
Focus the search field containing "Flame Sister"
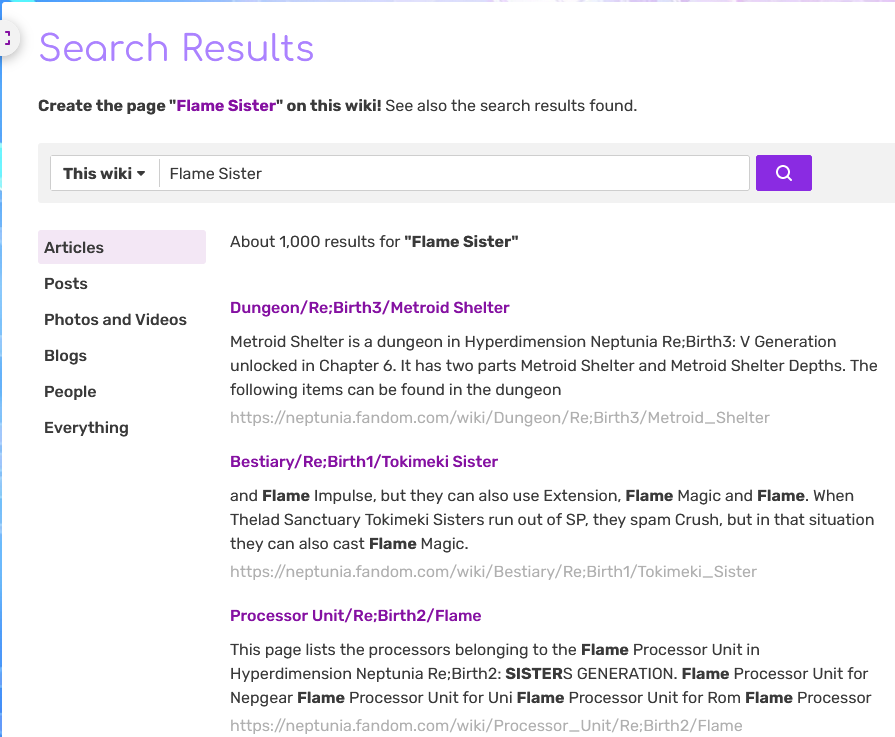tap(454, 173)
